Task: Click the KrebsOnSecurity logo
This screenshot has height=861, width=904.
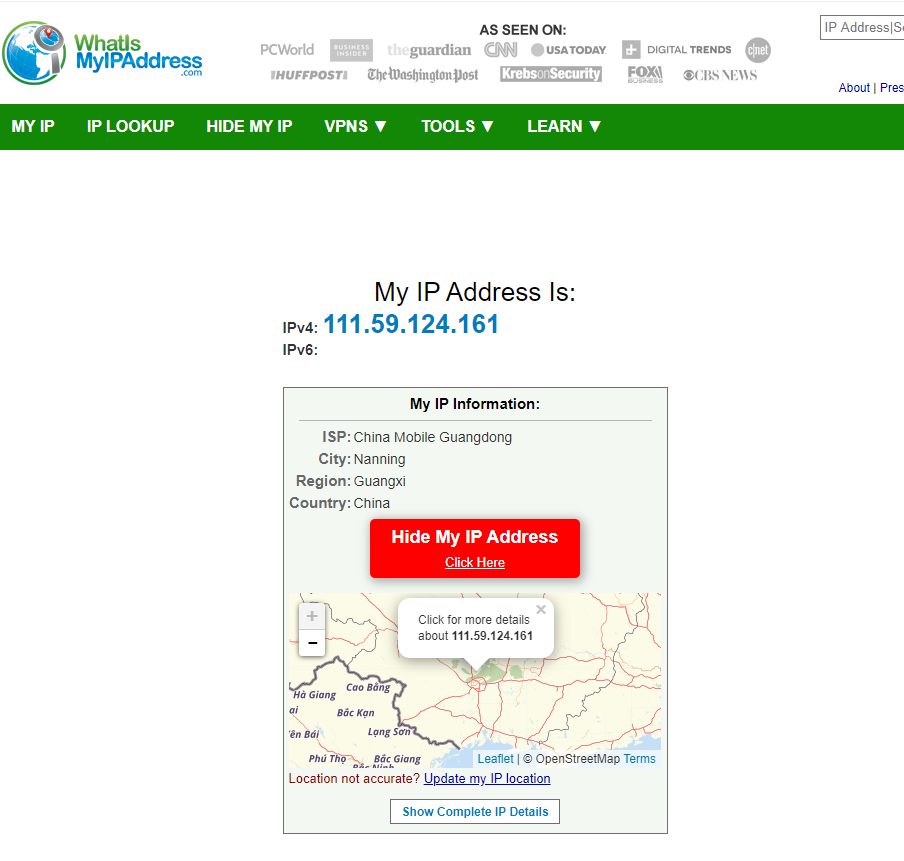Action: [551, 74]
